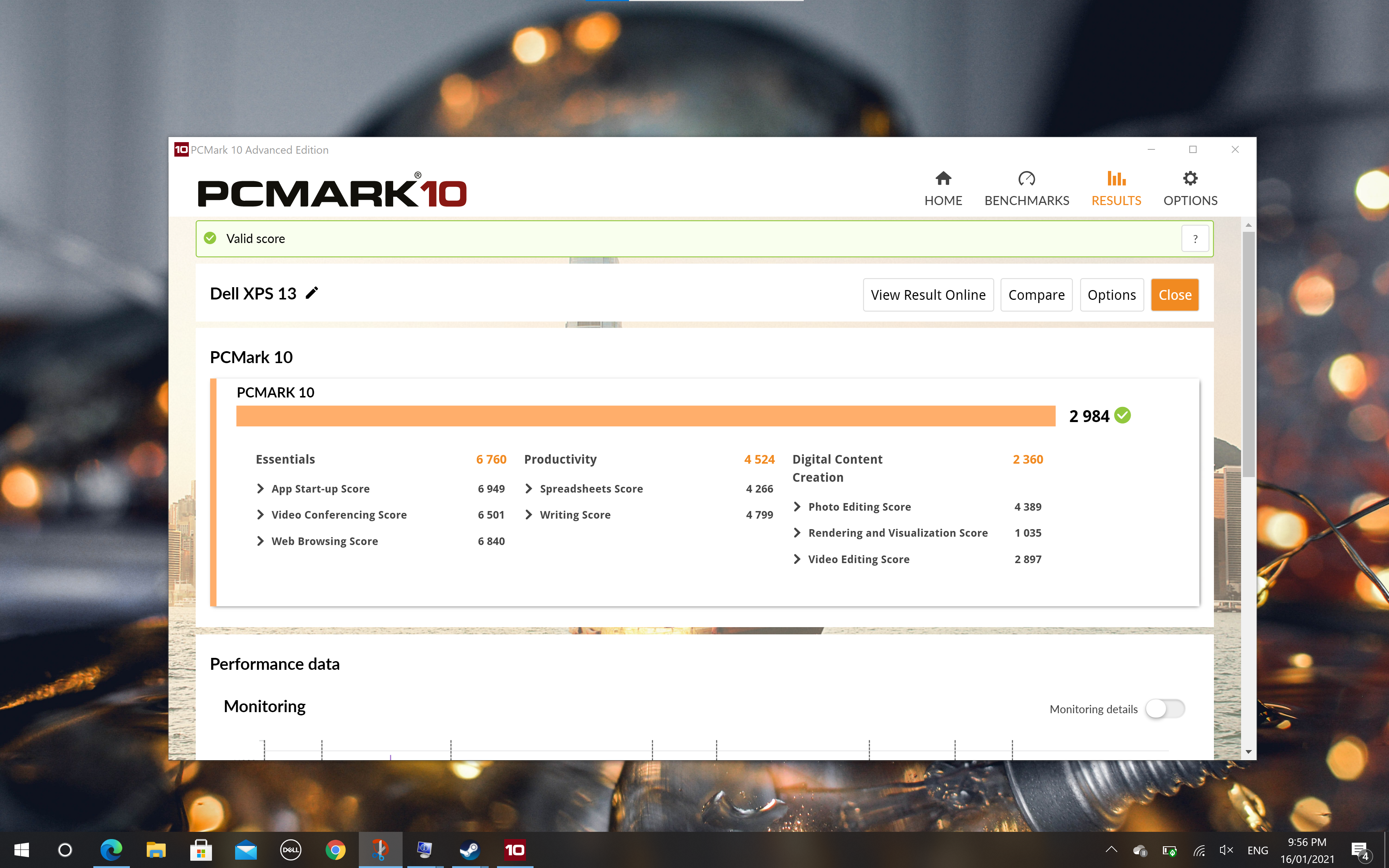This screenshot has height=868, width=1389.
Task: Click the overall score 2 984
Action: tap(1089, 416)
